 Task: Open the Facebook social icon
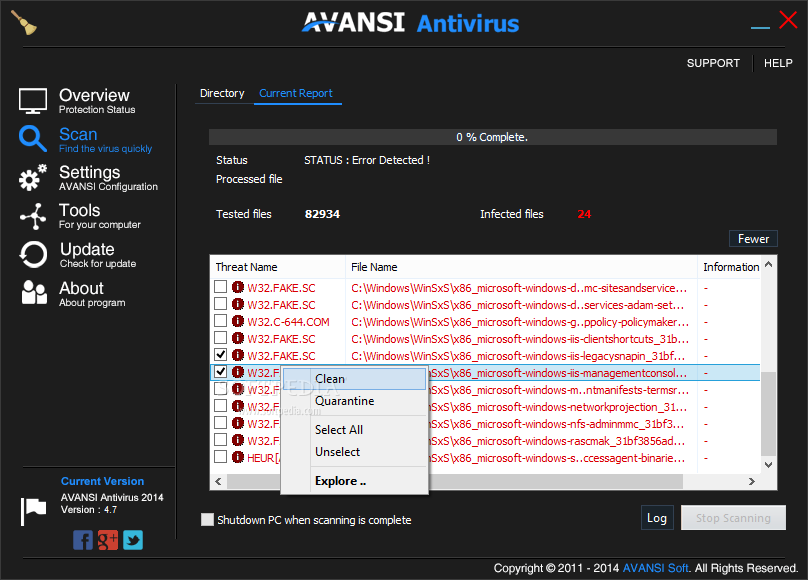[83, 540]
